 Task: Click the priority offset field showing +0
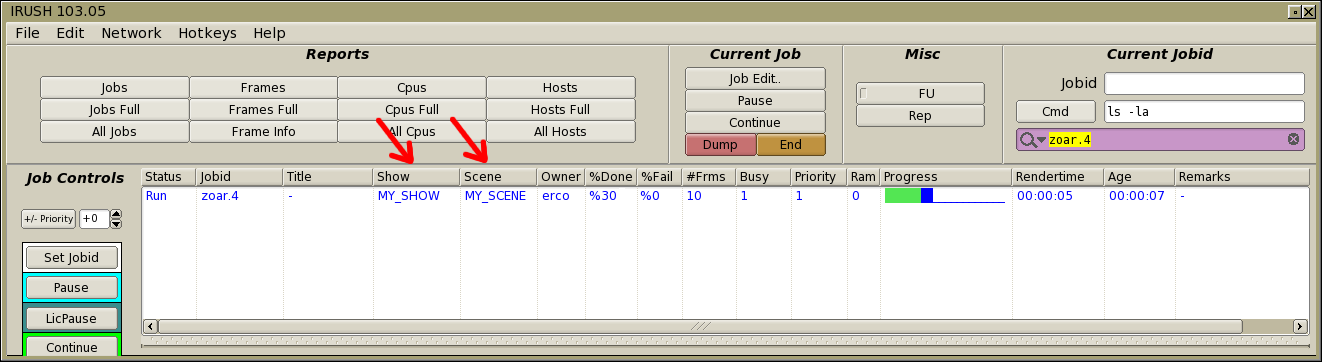(x=94, y=219)
